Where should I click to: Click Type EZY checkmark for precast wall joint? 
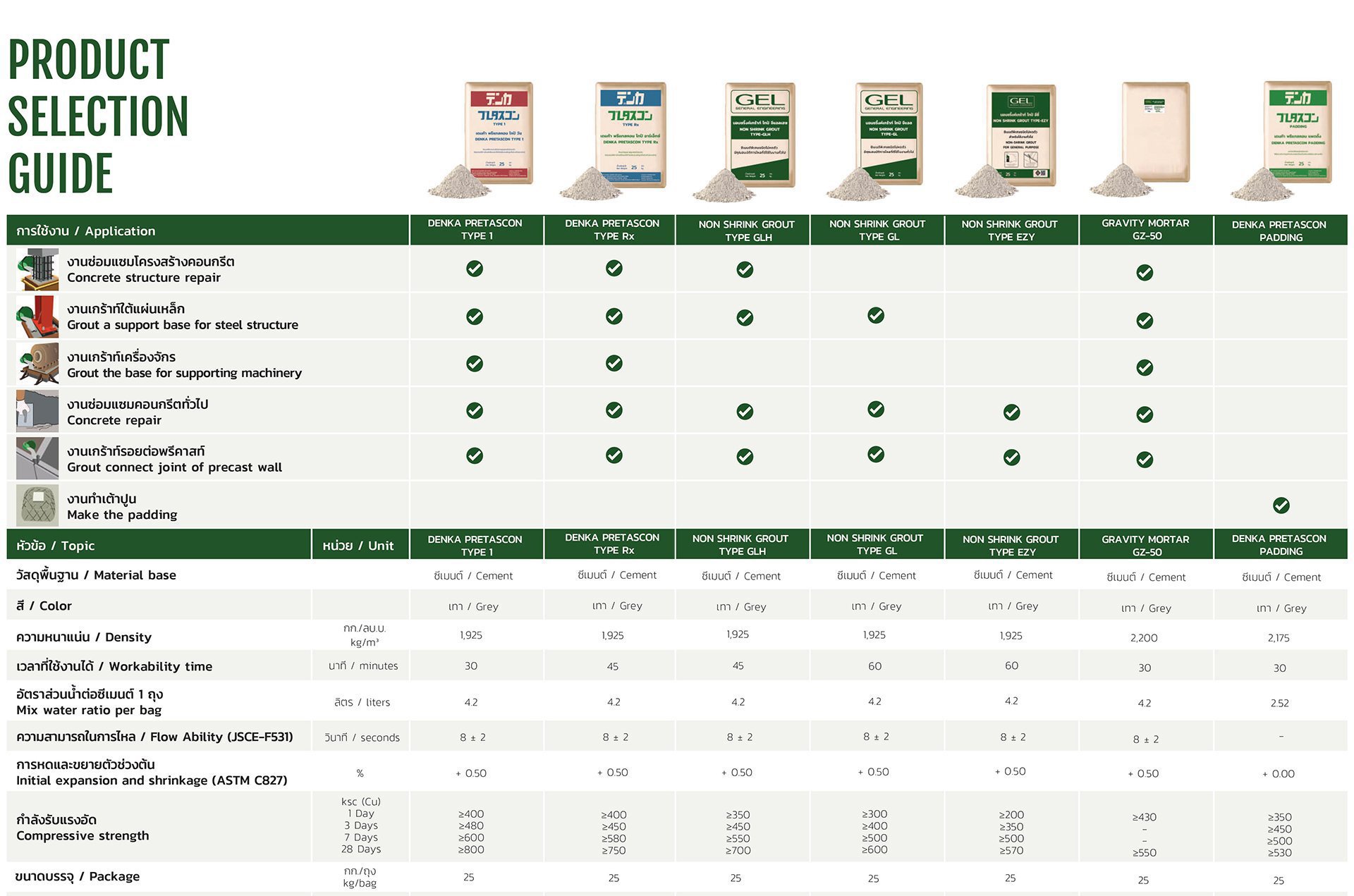point(1012,458)
